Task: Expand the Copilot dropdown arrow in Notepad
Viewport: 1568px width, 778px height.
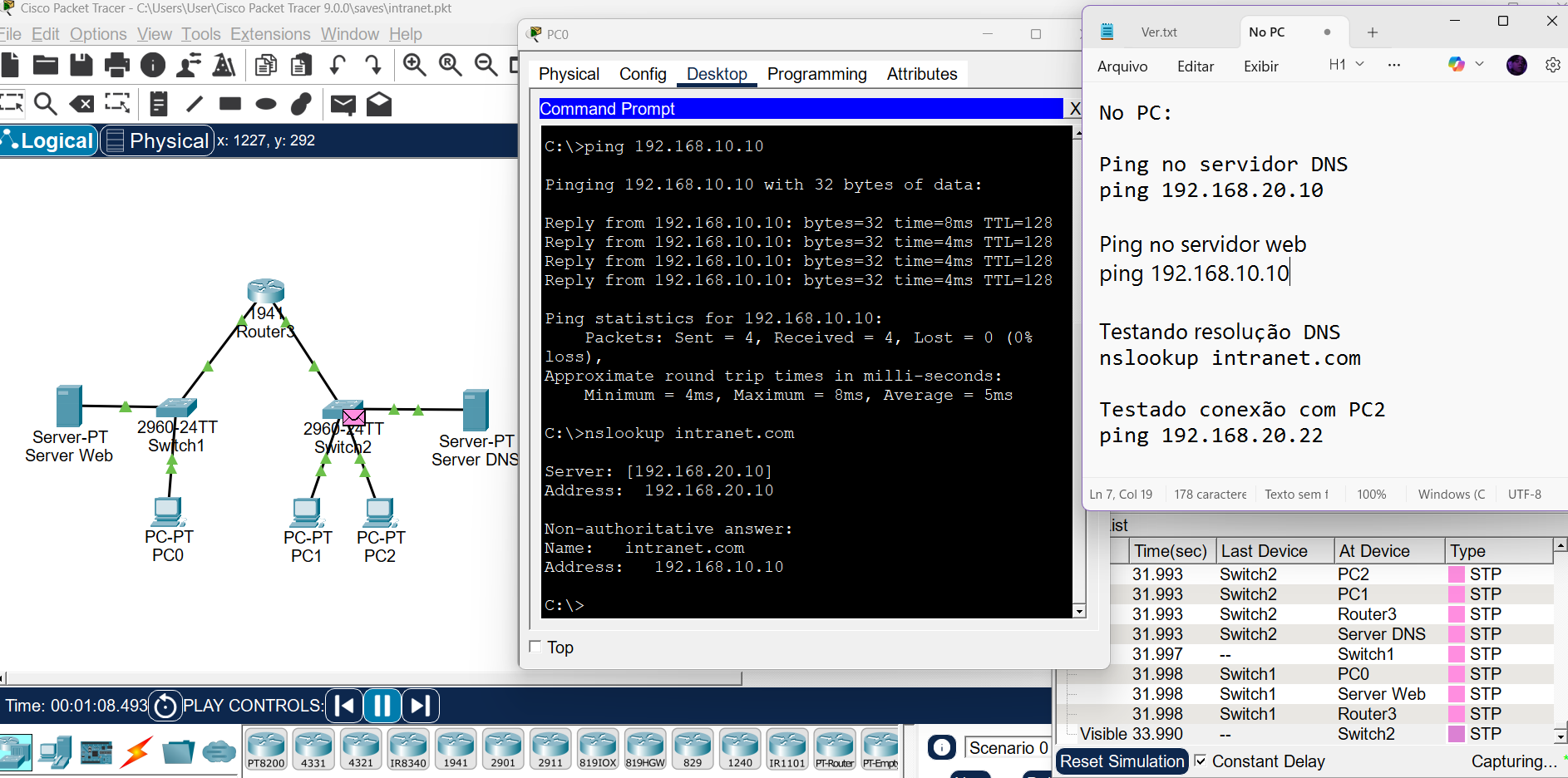Action: 1480,64
